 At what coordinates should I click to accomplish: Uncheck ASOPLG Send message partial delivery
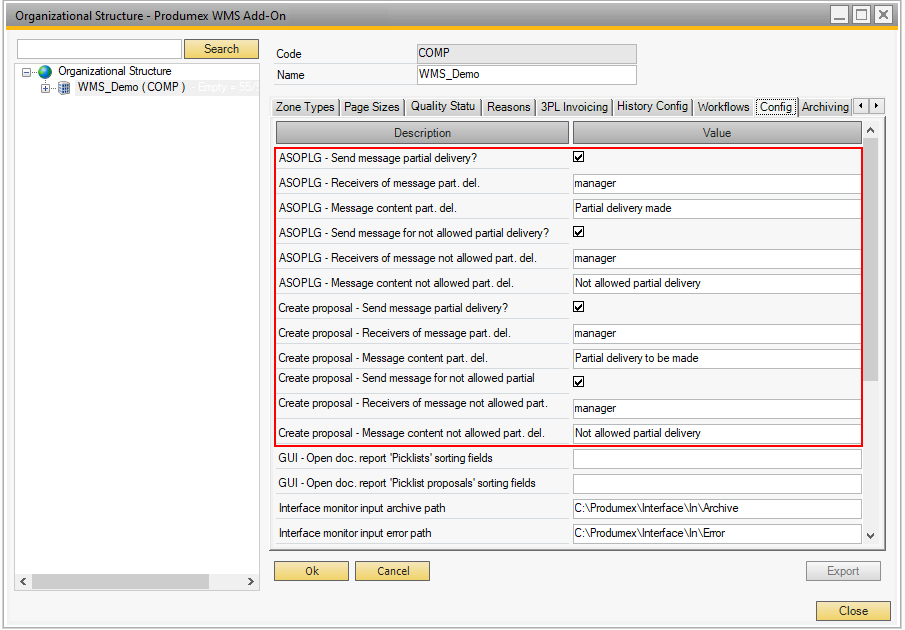[579, 157]
